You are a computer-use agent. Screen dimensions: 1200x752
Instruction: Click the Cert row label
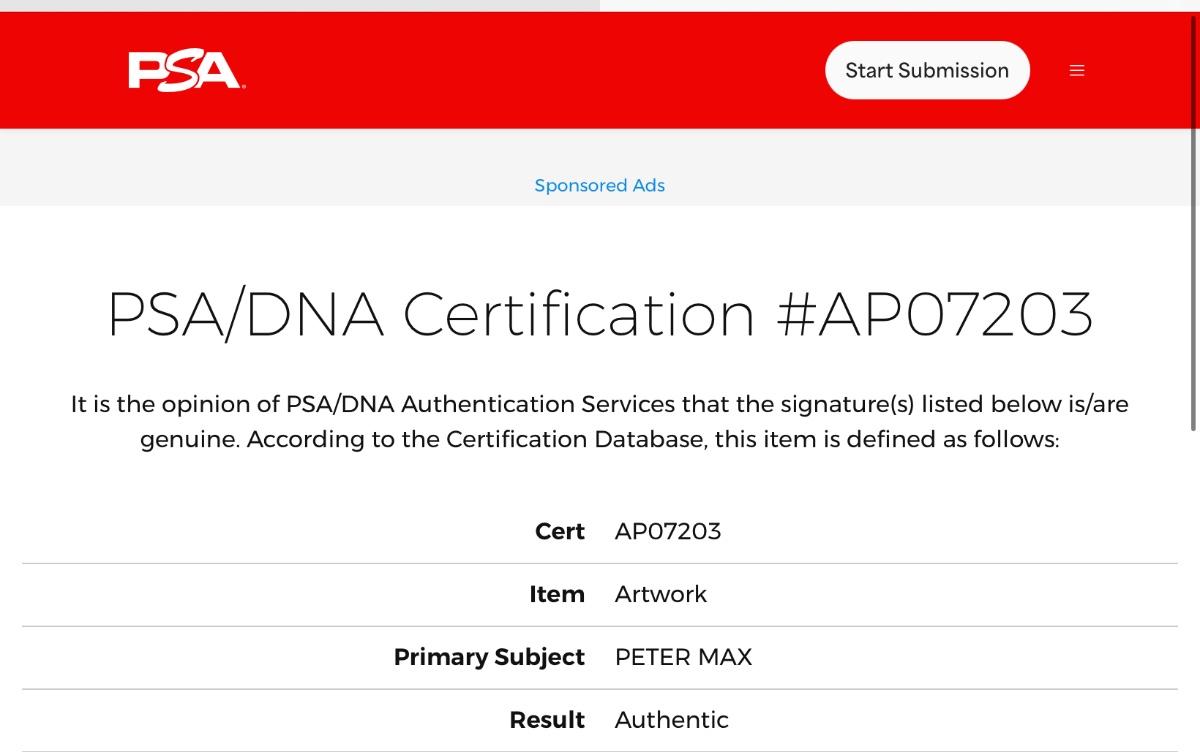560,531
